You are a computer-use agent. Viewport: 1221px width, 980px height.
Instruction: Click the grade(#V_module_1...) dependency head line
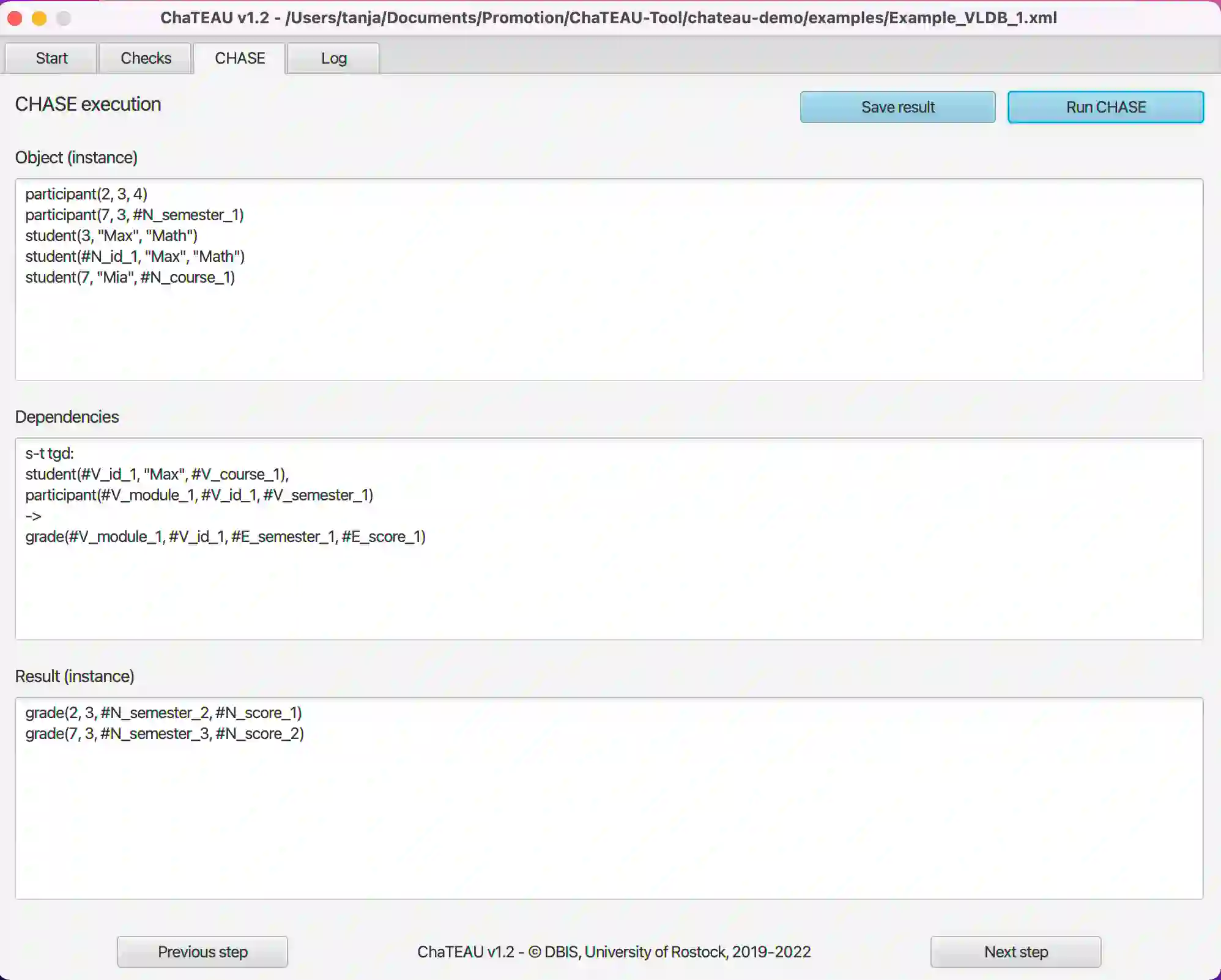coord(225,536)
